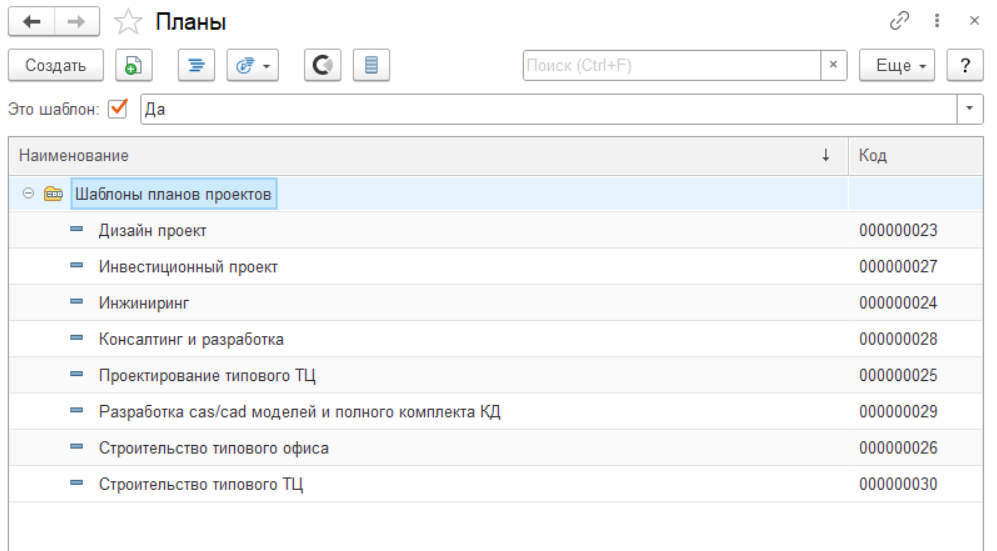
Task: Open the dropdown button with the blue icon
Action: tap(252, 66)
